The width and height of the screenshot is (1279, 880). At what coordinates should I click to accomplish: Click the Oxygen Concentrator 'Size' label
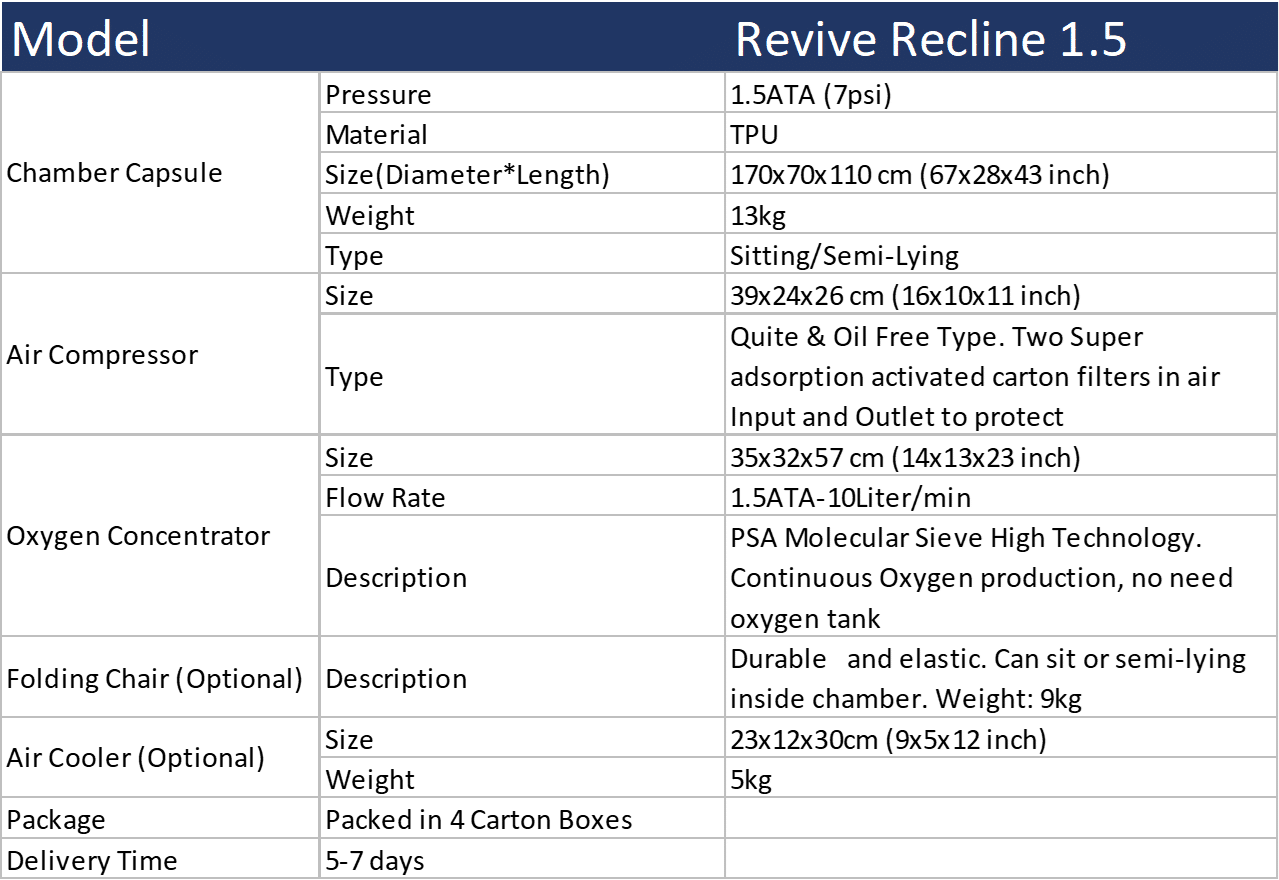coord(349,458)
